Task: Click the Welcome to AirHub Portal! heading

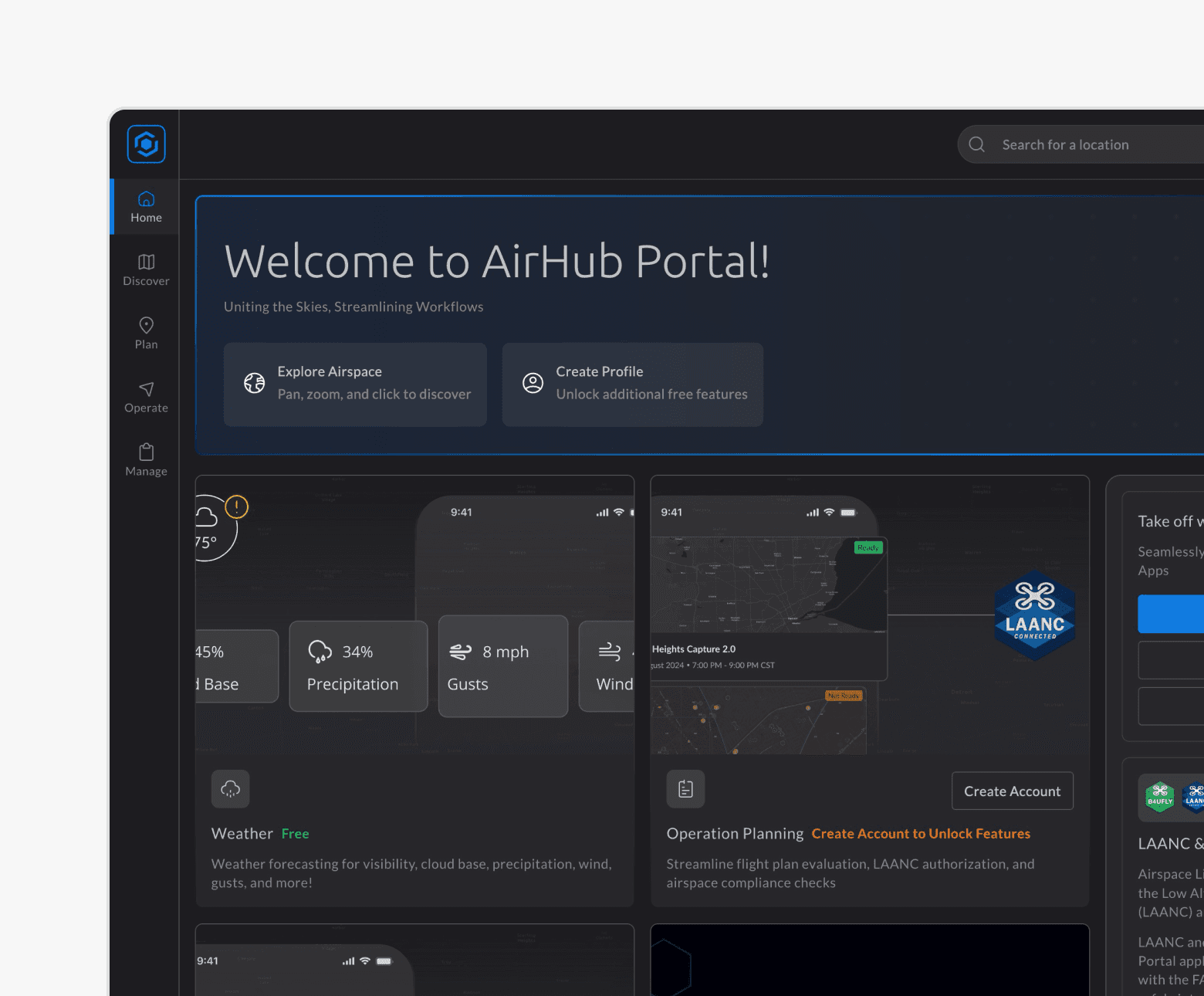Action: 497,262
